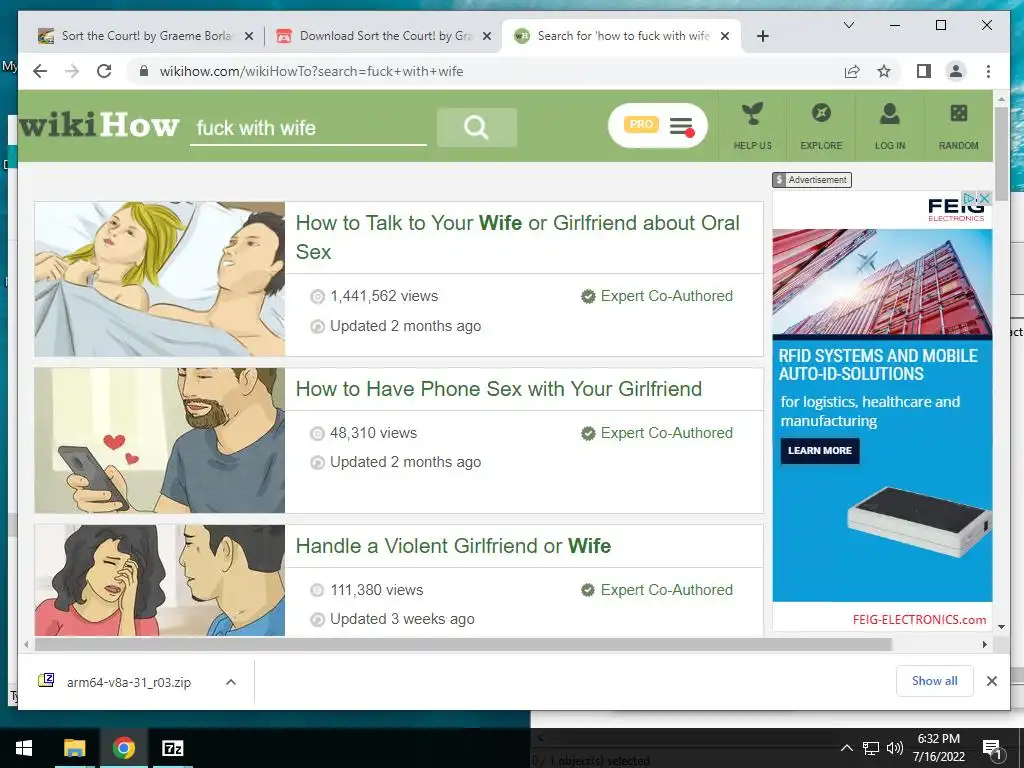Open Windows Start menu
The height and width of the screenshot is (768, 1024).
click(24, 748)
